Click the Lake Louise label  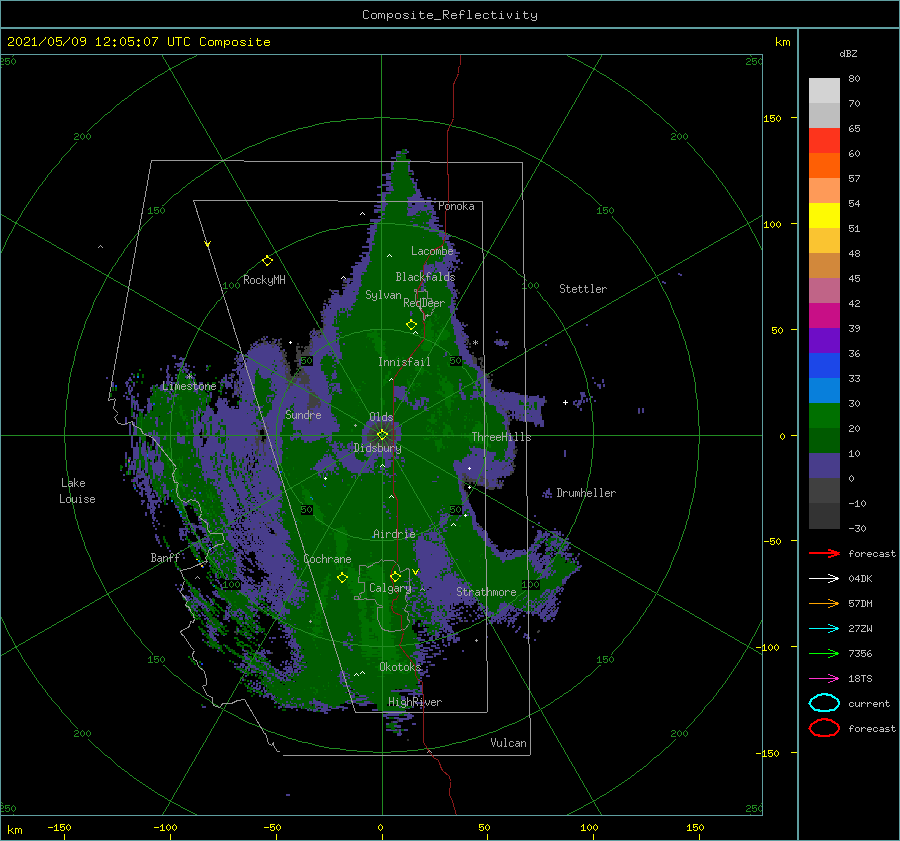pos(77,491)
